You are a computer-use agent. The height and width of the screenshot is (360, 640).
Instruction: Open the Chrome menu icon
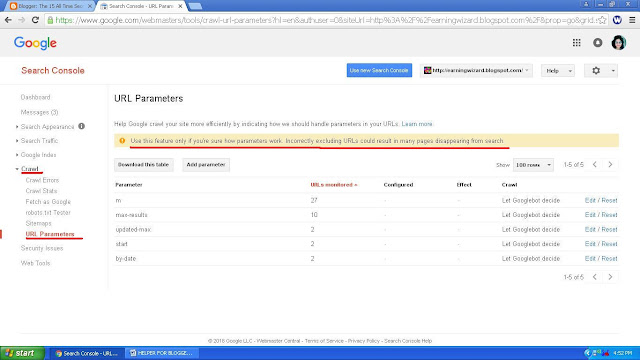[x=632, y=20]
